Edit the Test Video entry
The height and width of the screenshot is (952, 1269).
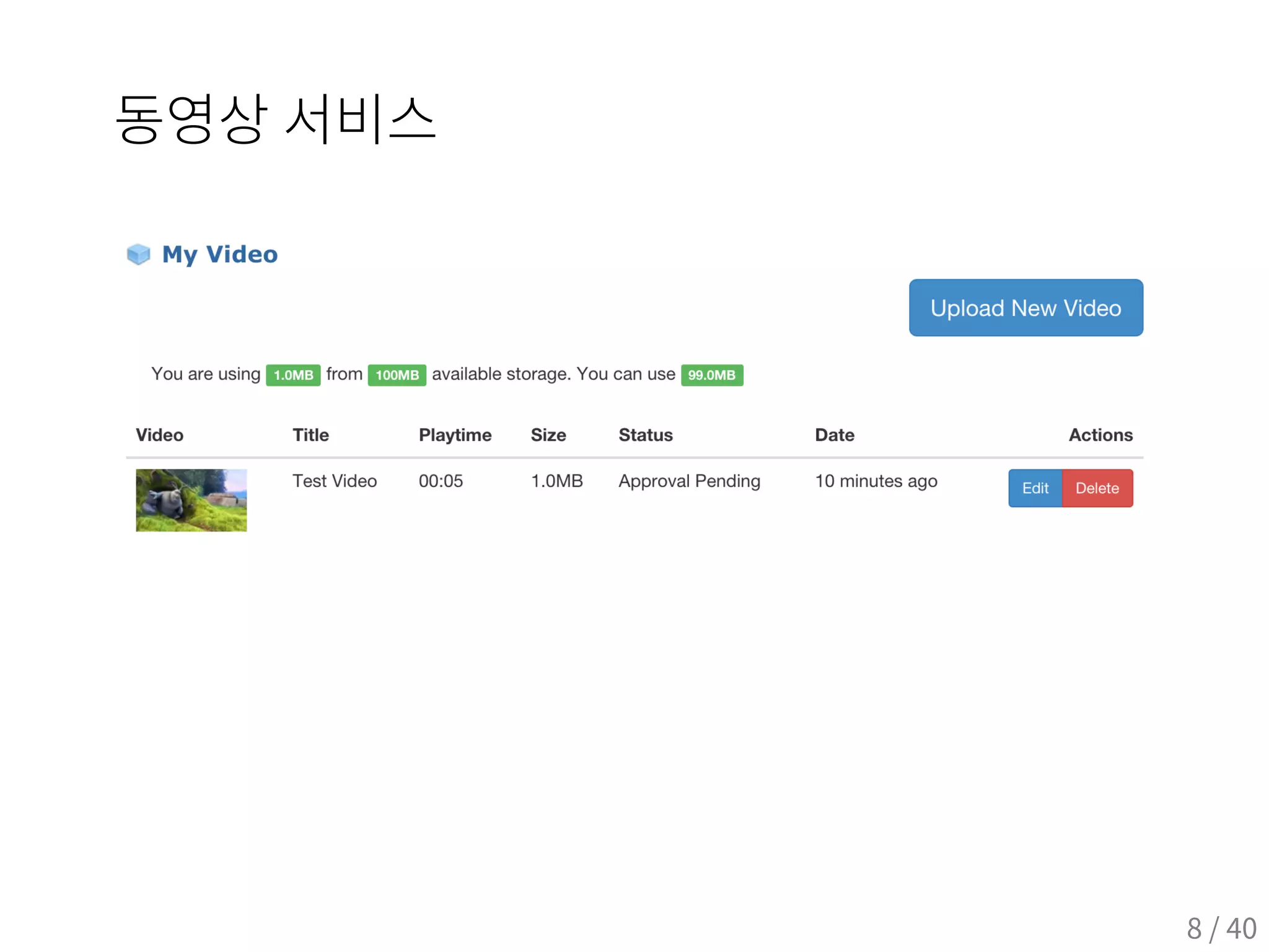(1035, 488)
